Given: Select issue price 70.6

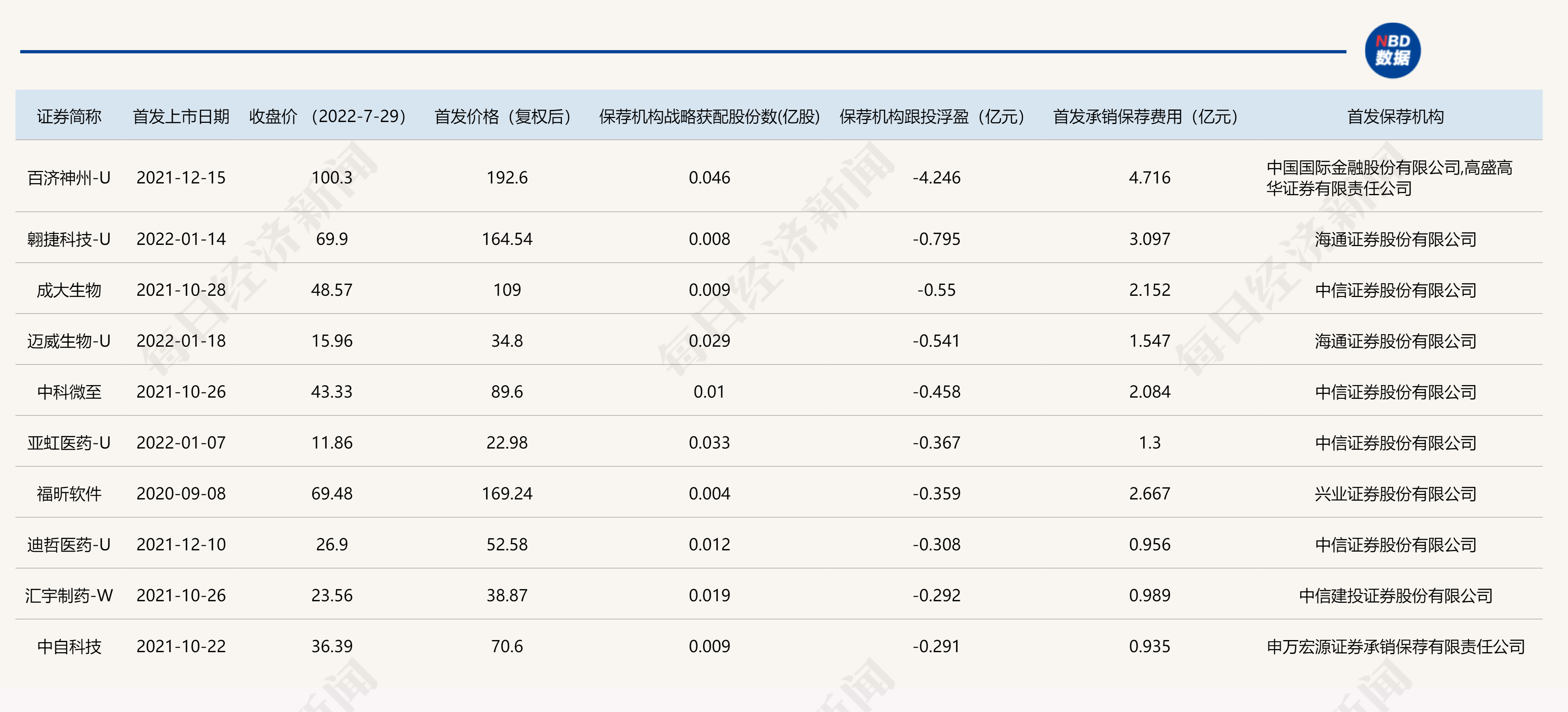Looking at the screenshot, I should [x=506, y=646].
